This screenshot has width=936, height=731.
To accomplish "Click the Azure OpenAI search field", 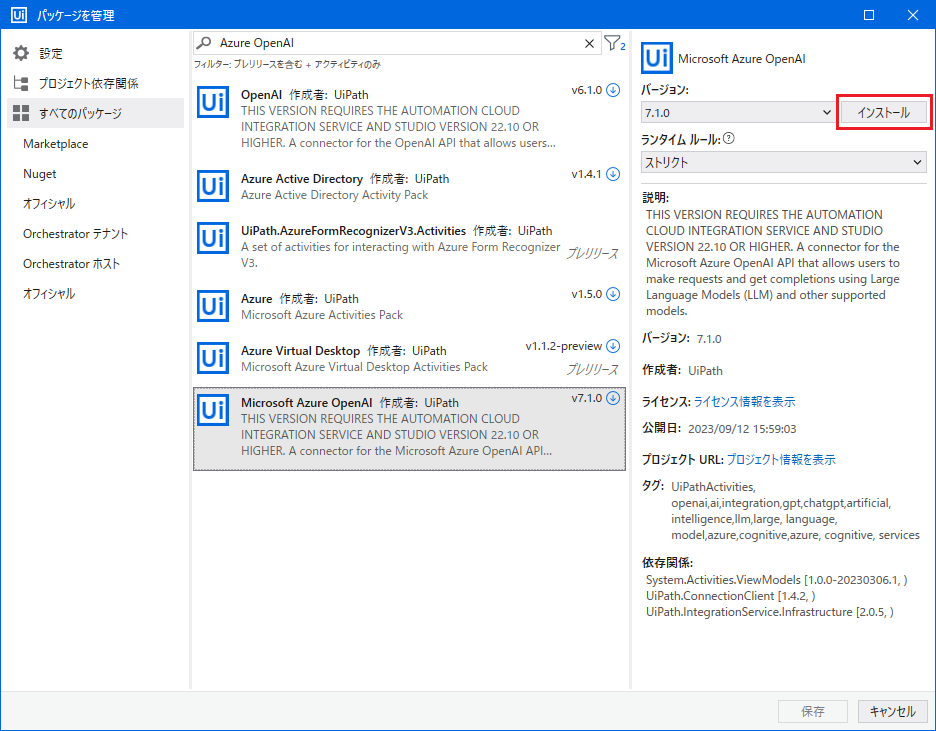I will tap(397, 43).
